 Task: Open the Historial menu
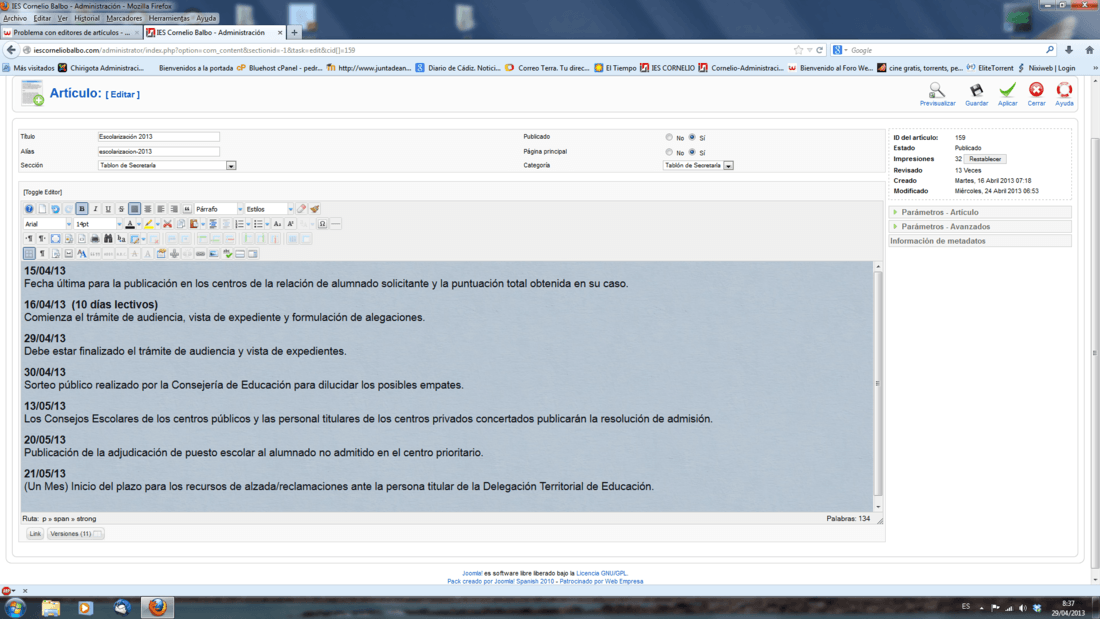[x=87, y=18]
